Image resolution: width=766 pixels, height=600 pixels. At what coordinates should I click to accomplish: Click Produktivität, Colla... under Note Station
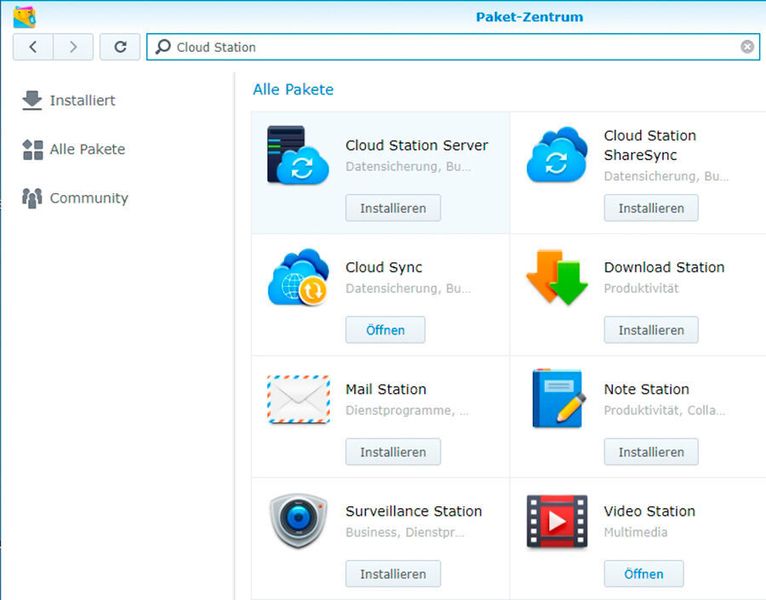point(664,410)
